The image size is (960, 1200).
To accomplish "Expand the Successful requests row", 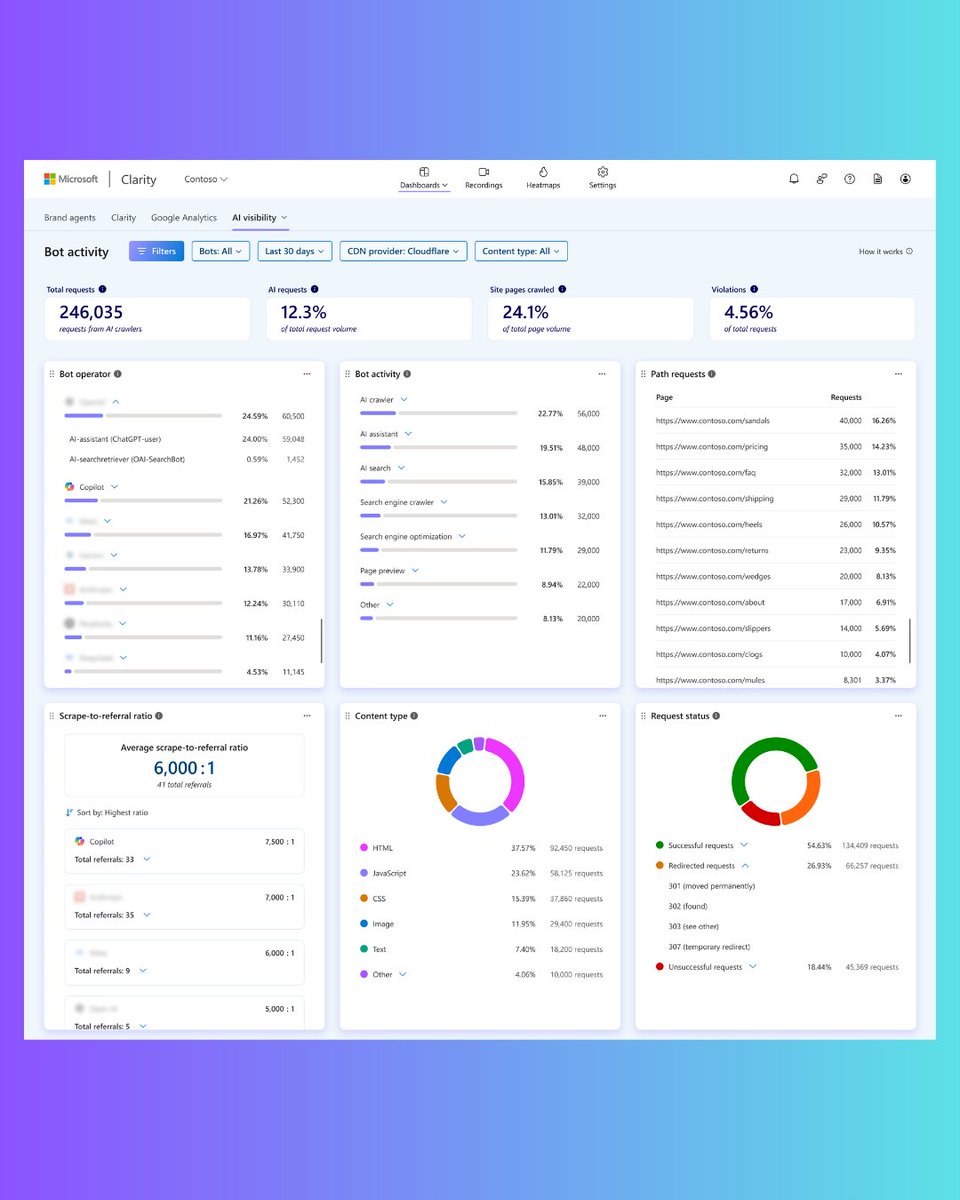I will coord(744,845).
